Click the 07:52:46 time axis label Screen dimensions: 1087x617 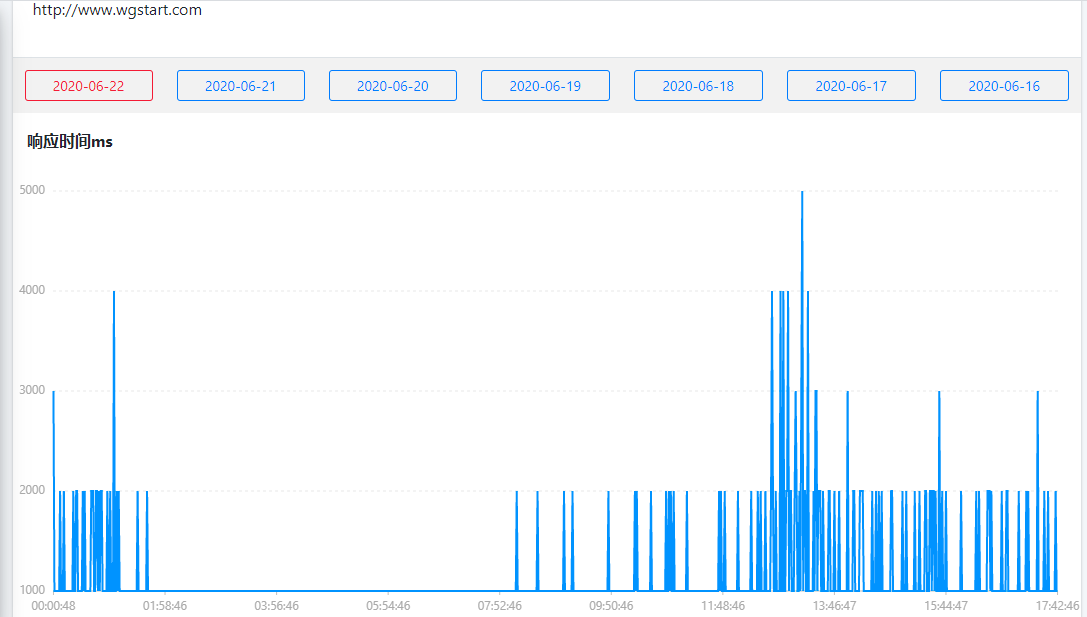tap(500, 605)
